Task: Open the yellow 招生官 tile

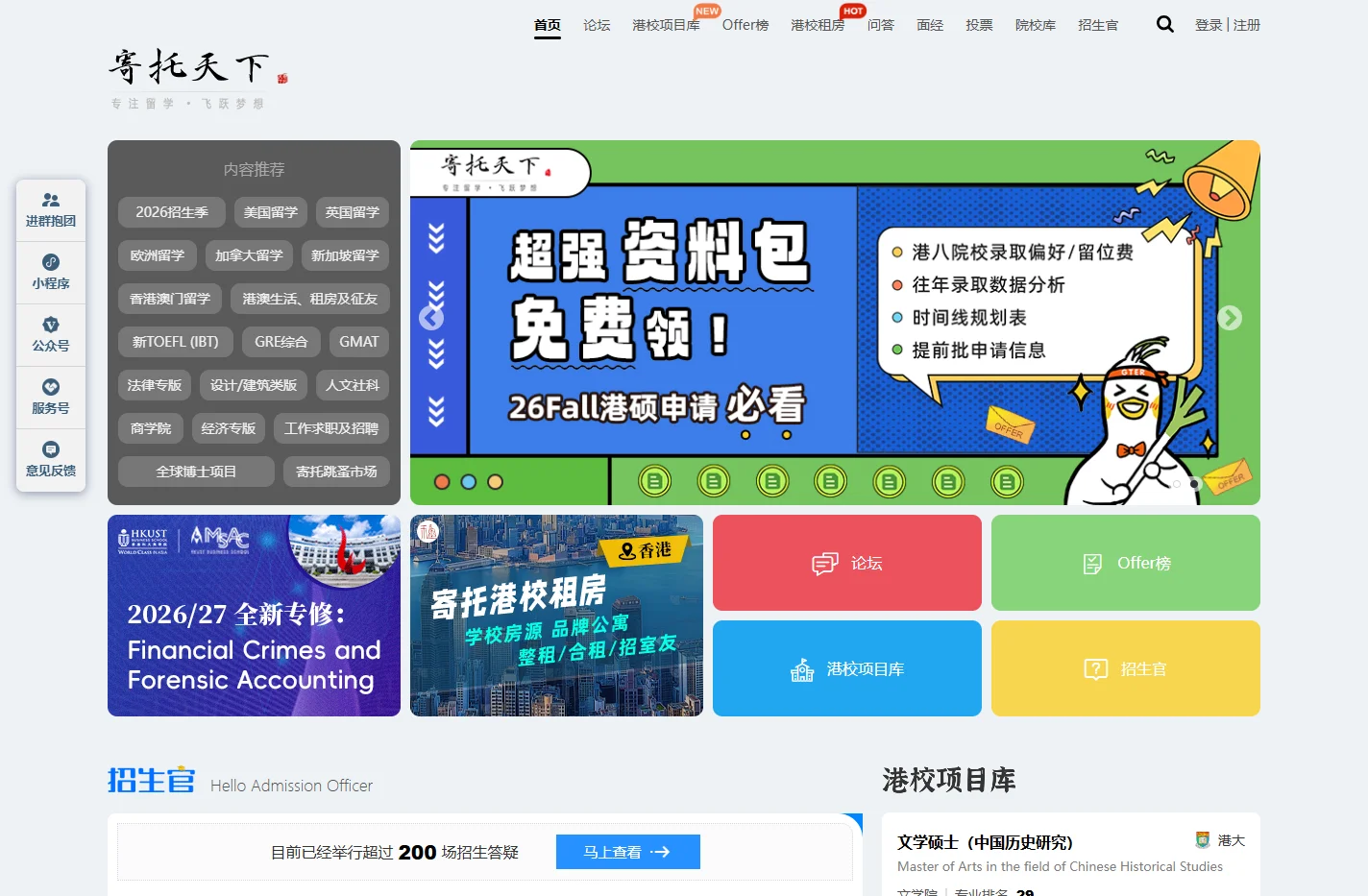Action: coord(1126,668)
